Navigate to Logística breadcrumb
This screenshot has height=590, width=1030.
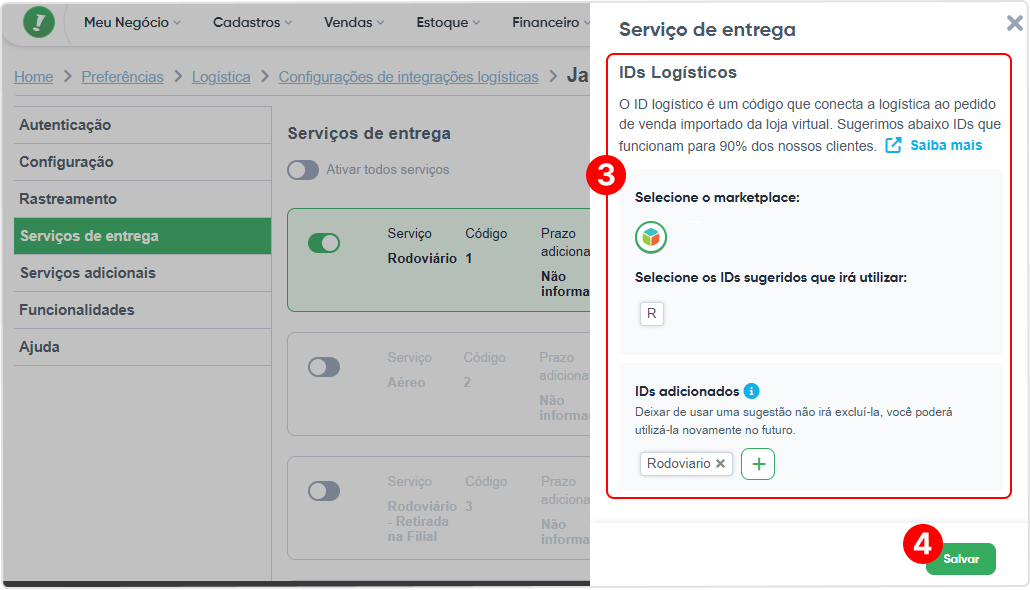[x=221, y=77]
